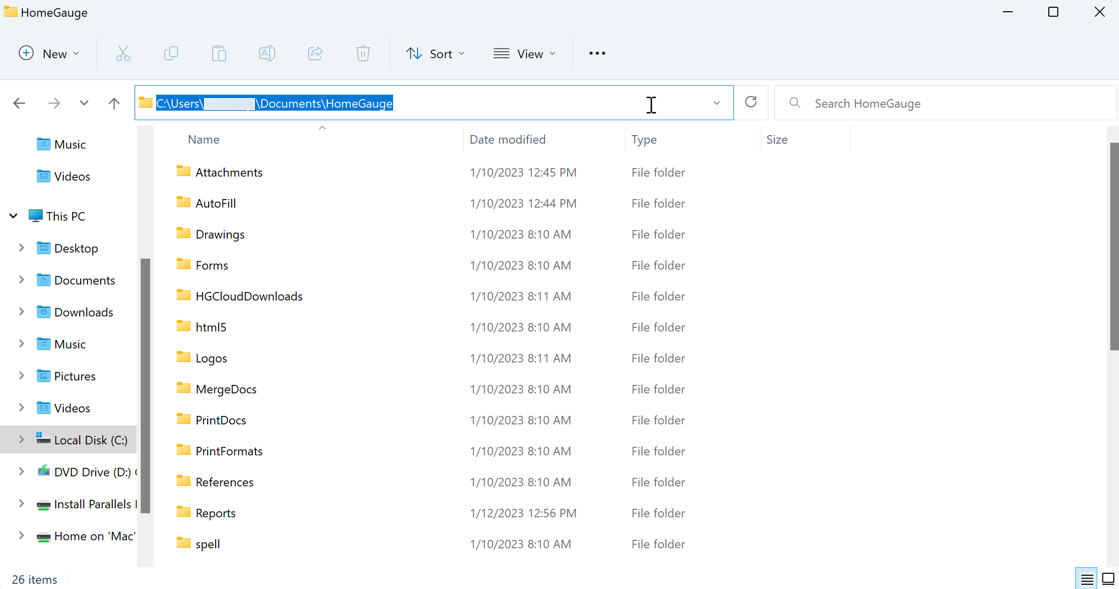Image resolution: width=1119 pixels, height=589 pixels.
Task: Collapse the This PC tree node
Action: [13, 216]
